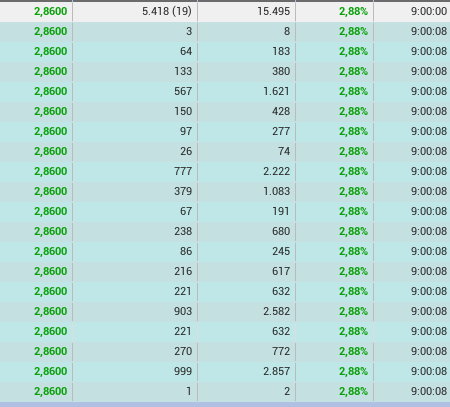Select '2,88%' in the 2.222 amount row

pos(353,171)
